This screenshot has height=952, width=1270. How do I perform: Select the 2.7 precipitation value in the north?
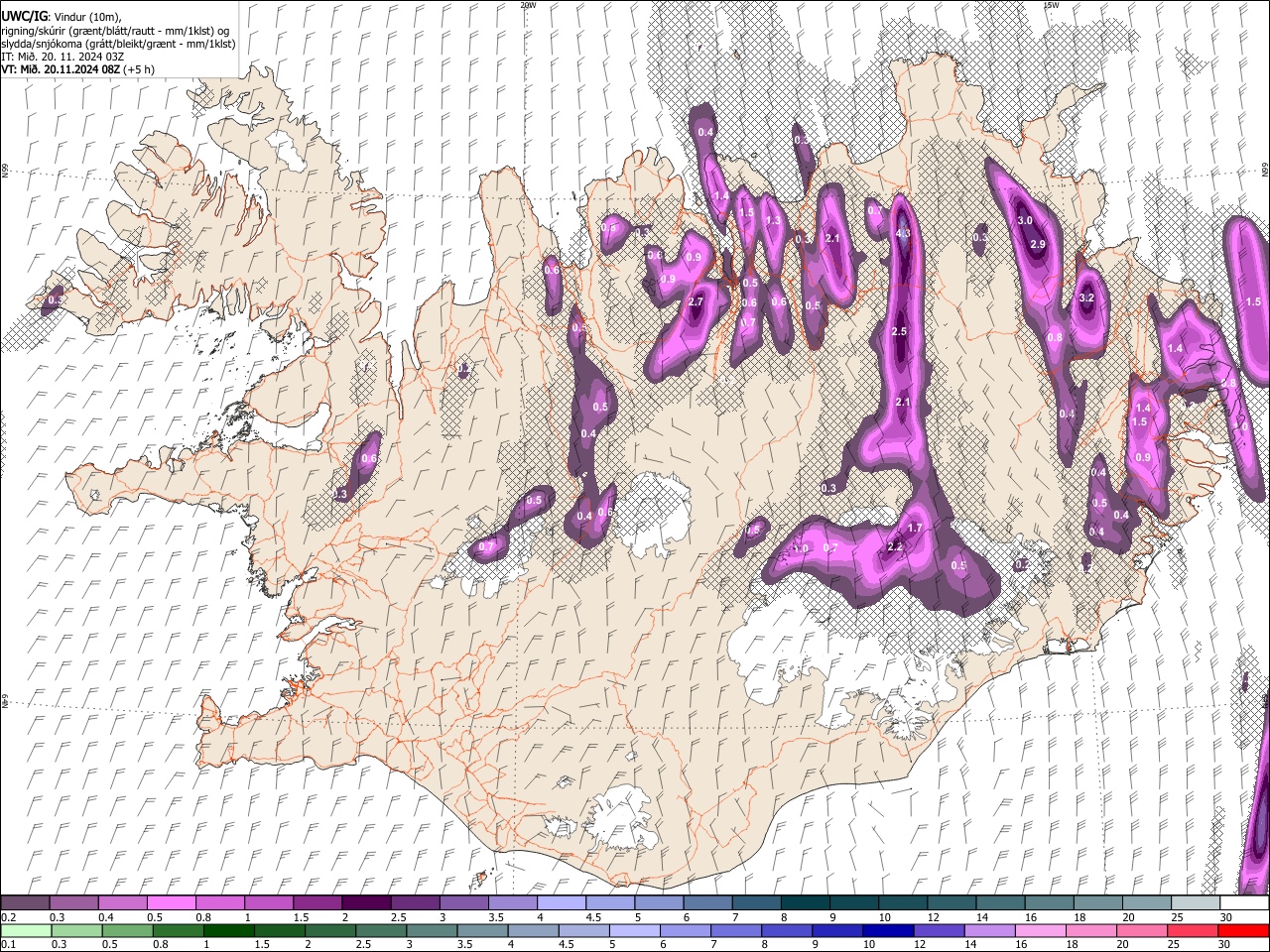pyautogui.click(x=696, y=302)
